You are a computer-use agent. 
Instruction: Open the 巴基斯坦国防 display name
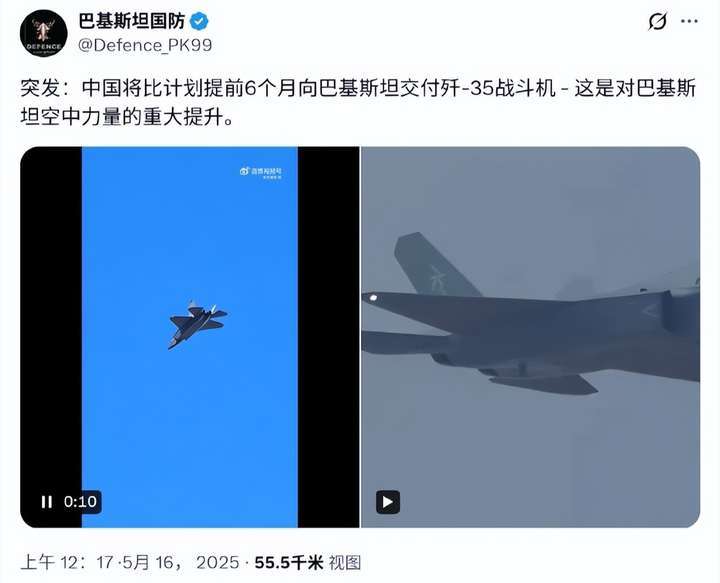click(132, 21)
